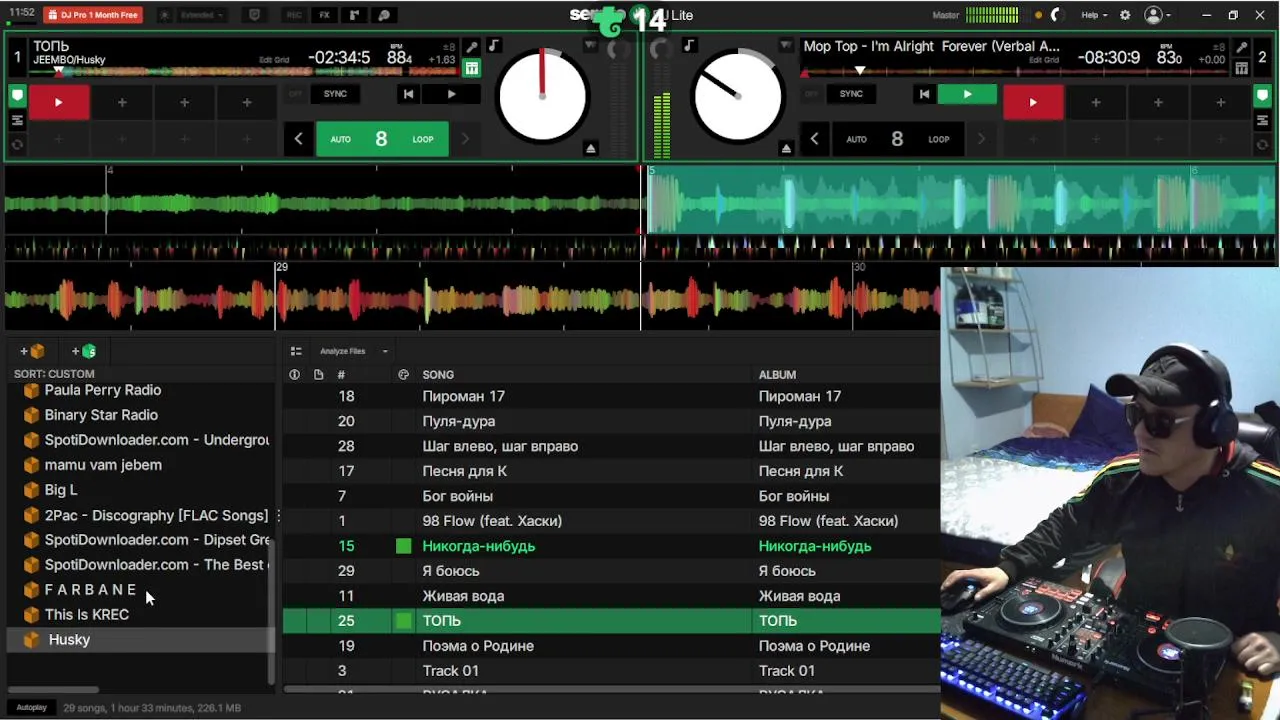The height and width of the screenshot is (720, 1280).
Task: Open deck 2 platter dropdown arrow
Action: pos(785,46)
